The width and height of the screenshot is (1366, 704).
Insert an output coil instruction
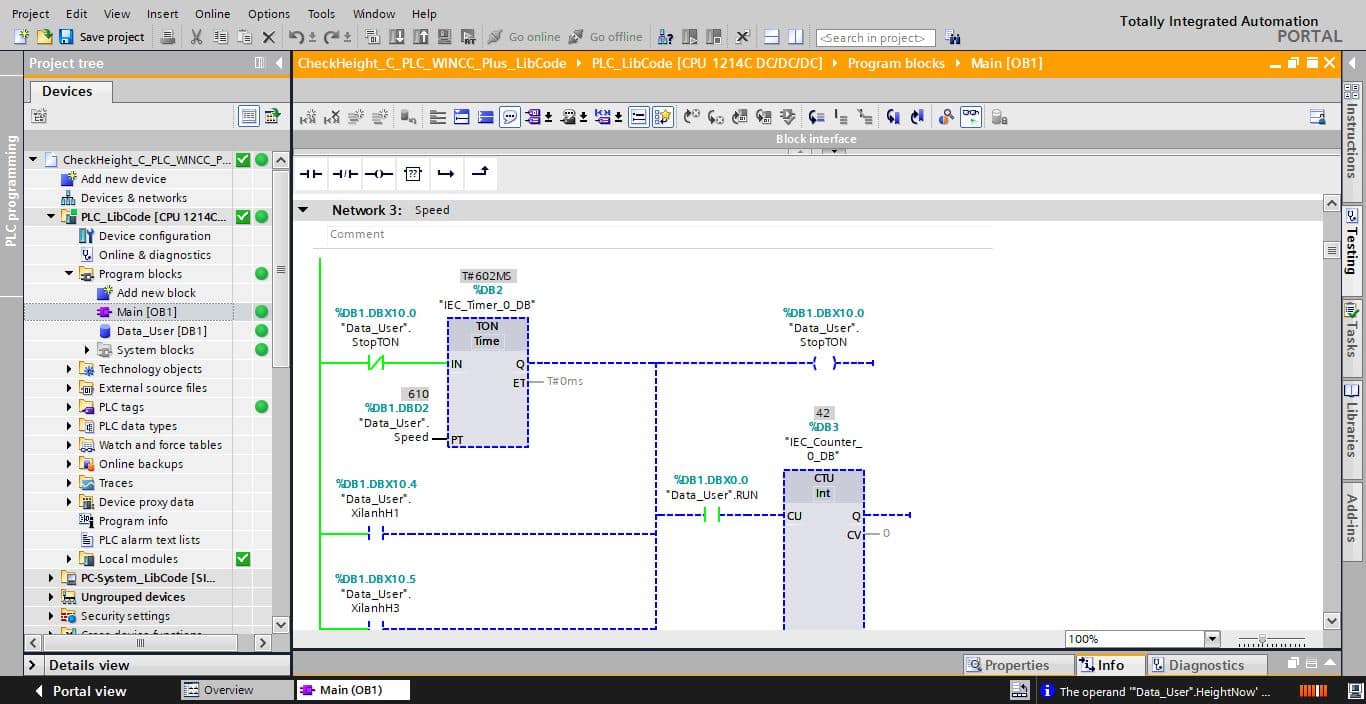point(379,174)
